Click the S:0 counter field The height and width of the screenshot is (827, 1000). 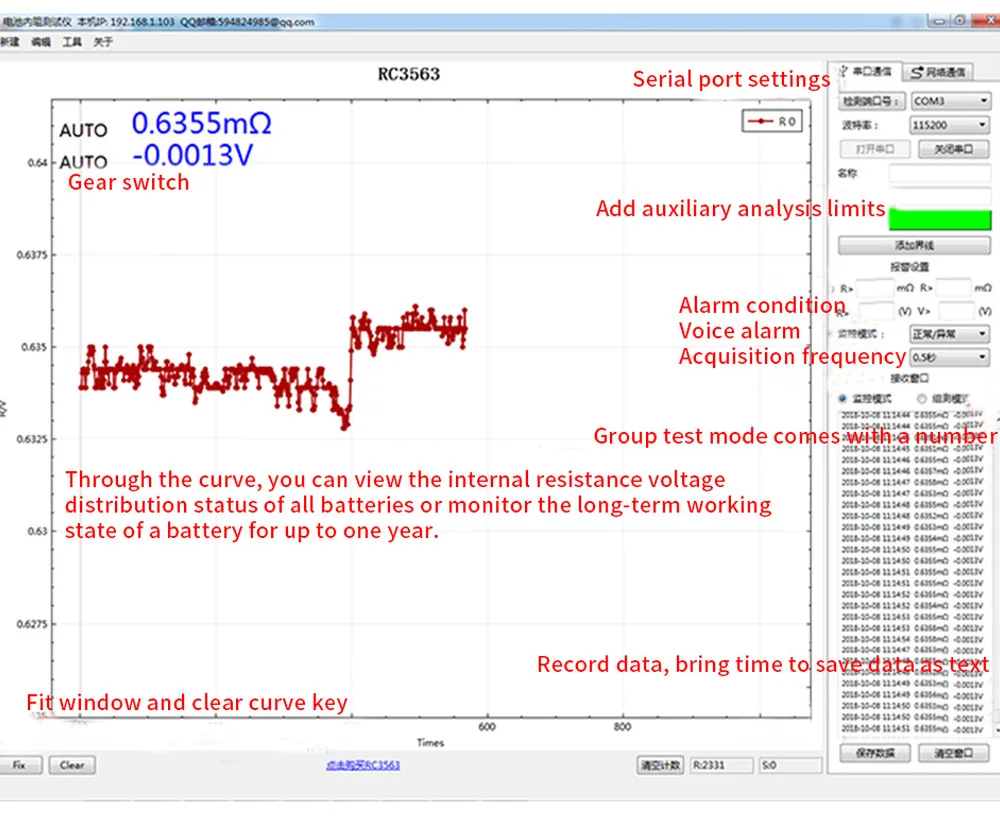(790, 765)
